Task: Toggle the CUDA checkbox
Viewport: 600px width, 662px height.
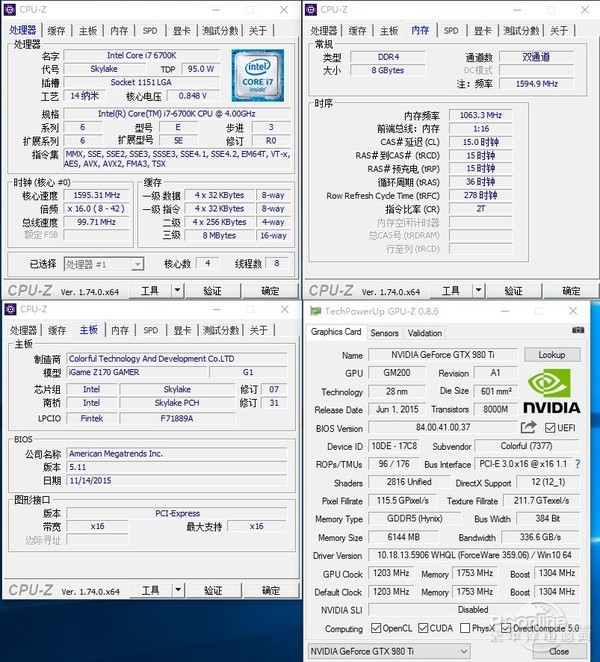Action: [423, 628]
